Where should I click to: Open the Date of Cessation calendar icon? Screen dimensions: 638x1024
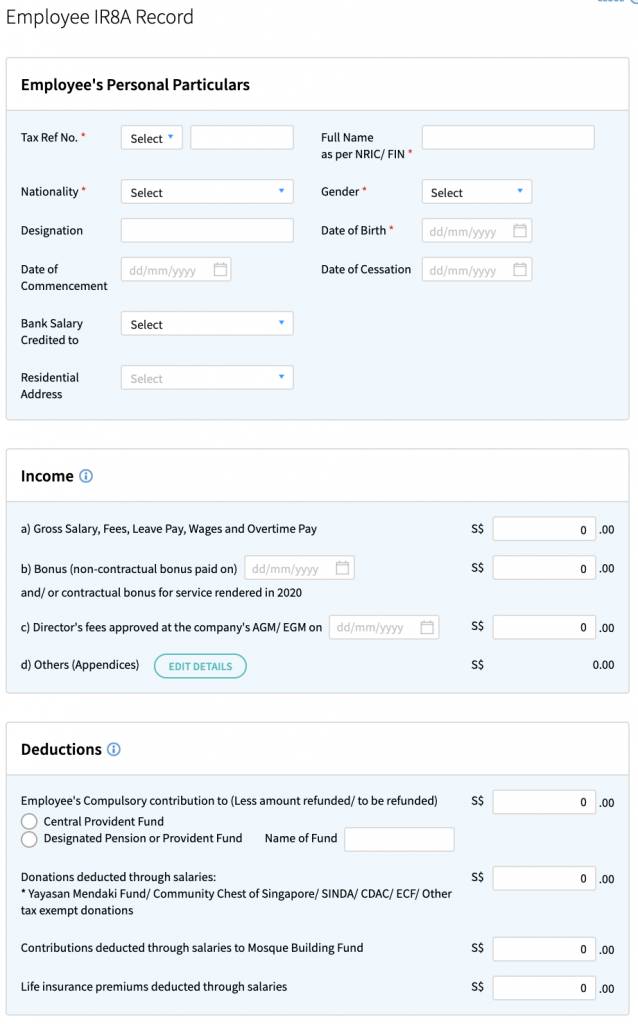(x=519, y=270)
